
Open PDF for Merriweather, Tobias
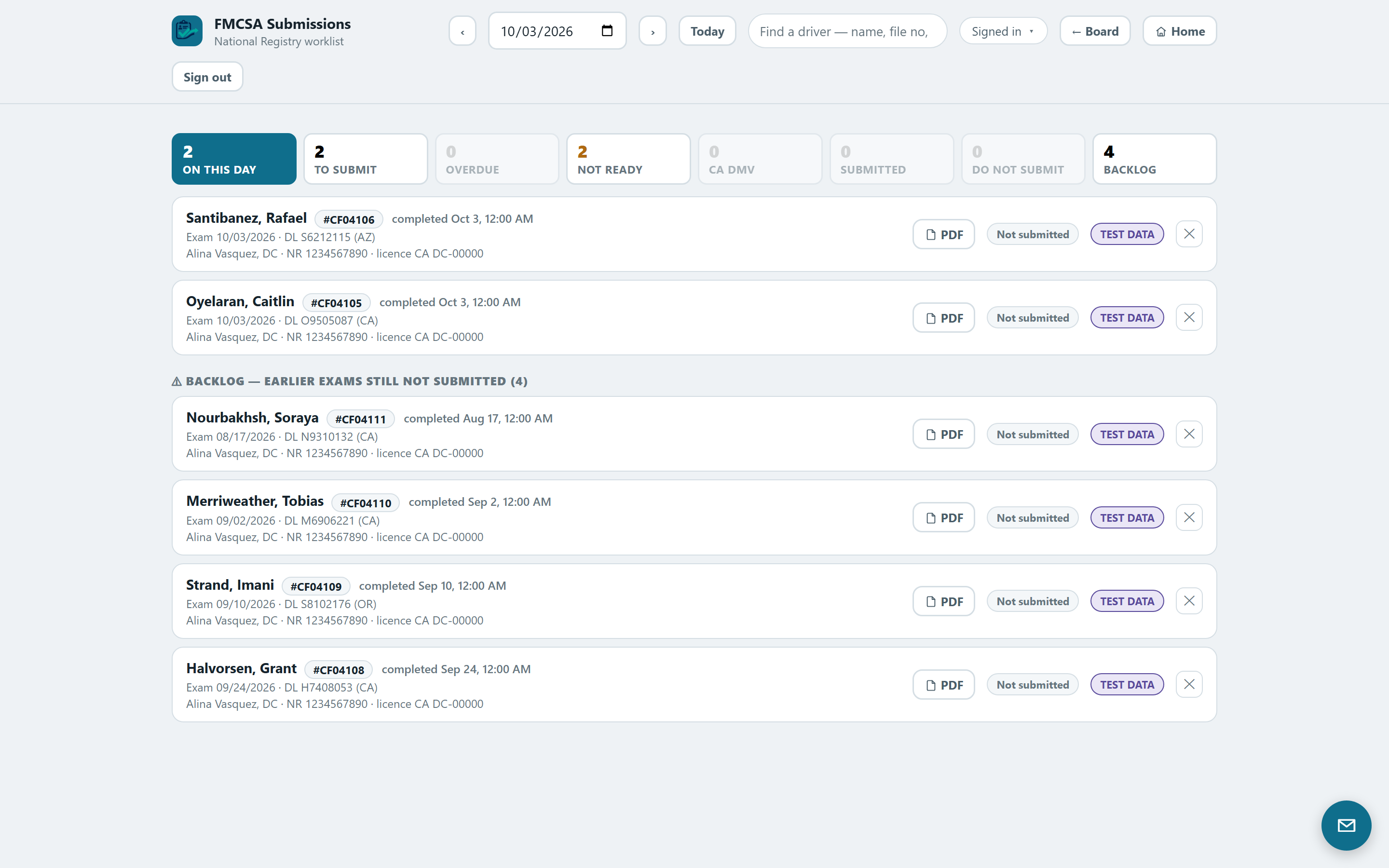[x=943, y=518]
